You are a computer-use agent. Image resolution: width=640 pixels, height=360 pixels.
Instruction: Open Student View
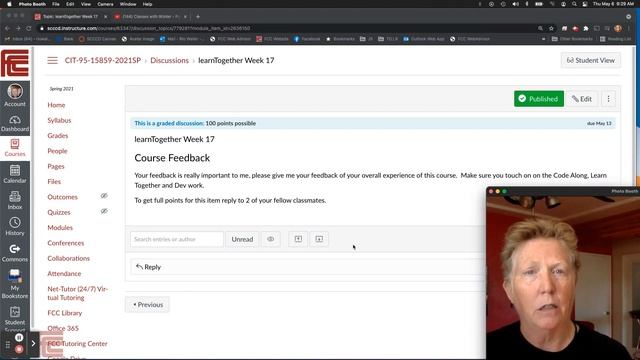pos(591,60)
